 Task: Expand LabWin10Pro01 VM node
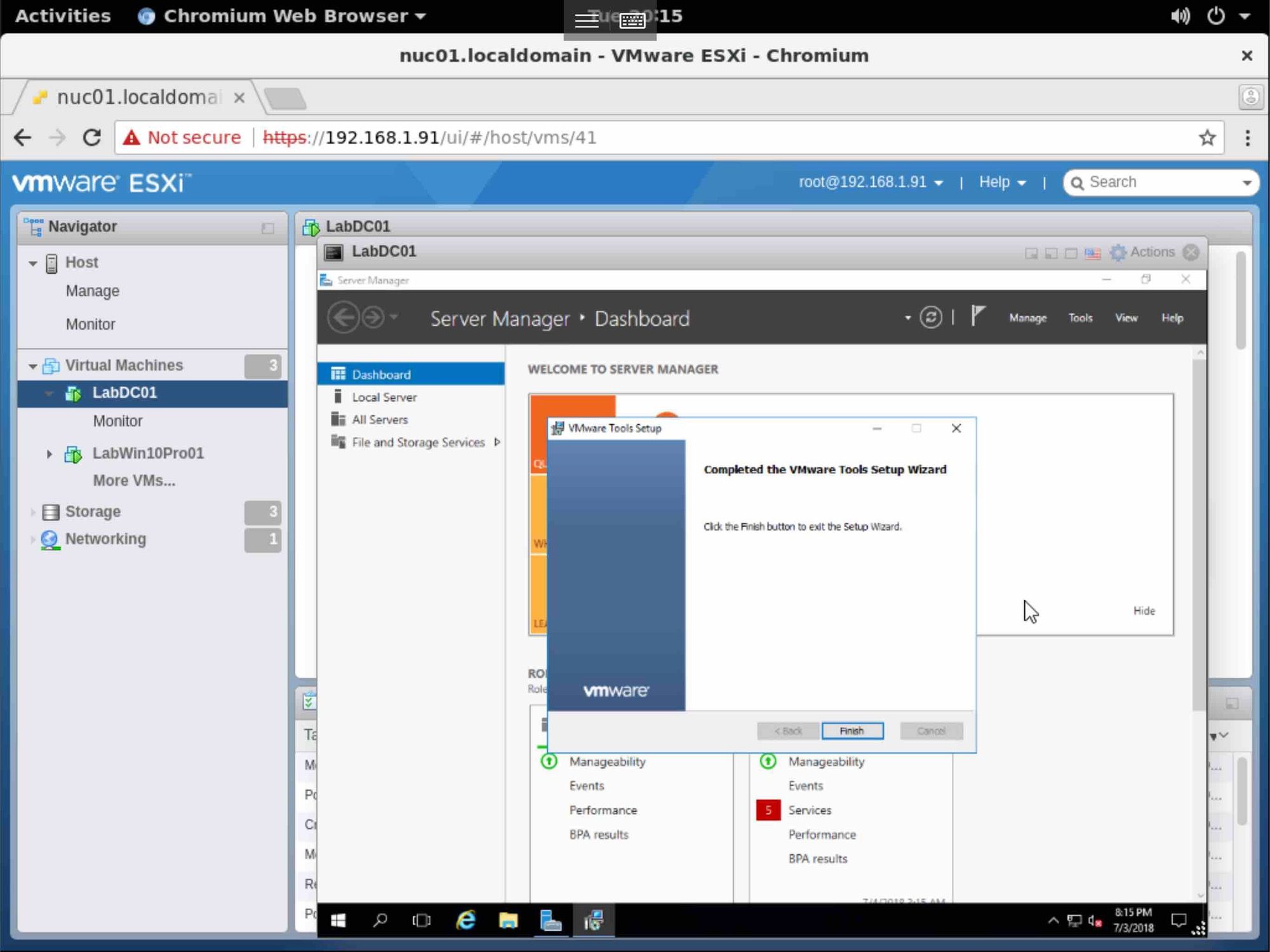49,453
